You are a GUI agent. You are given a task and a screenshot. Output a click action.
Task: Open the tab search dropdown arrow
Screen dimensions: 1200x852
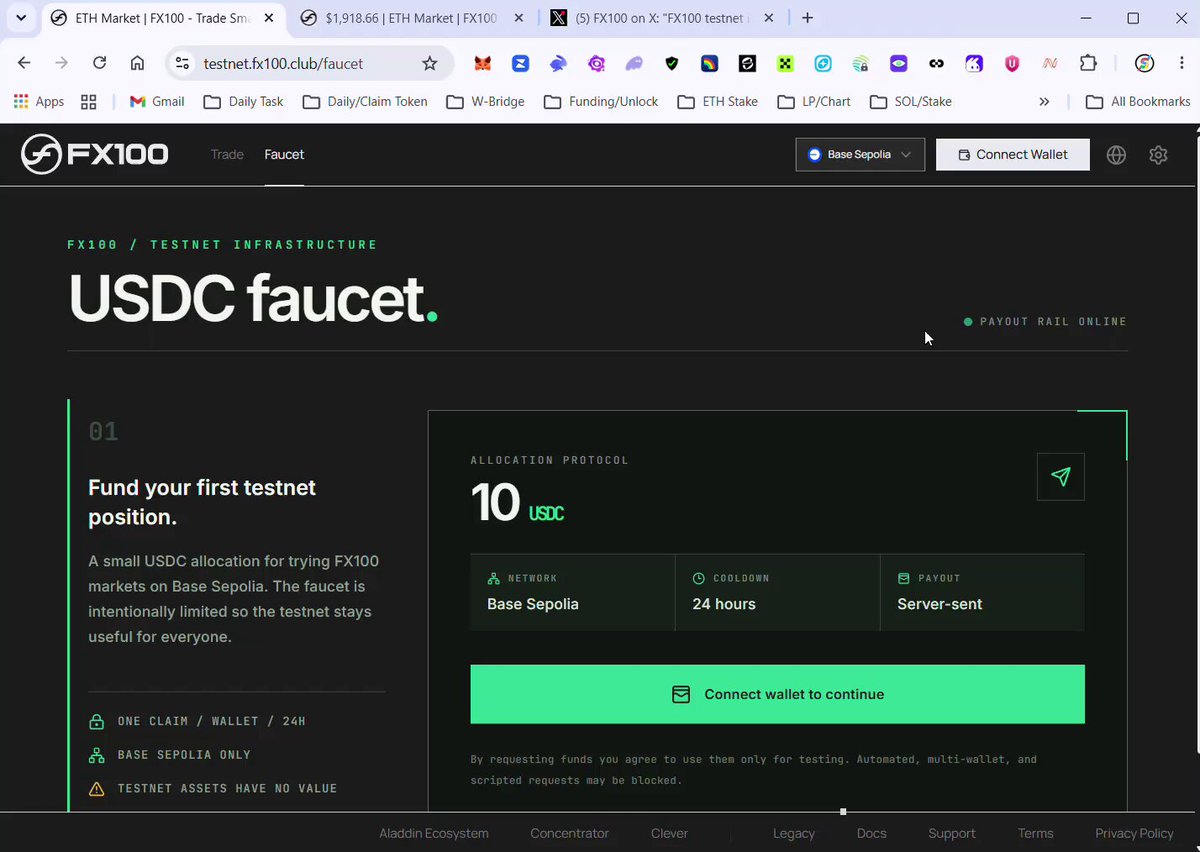[20, 18]
